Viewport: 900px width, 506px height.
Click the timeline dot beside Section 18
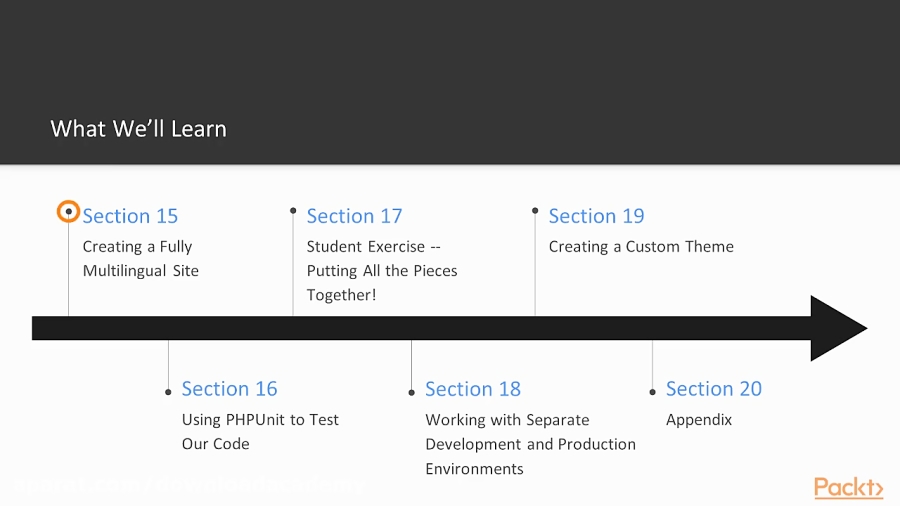coord(411,392)
